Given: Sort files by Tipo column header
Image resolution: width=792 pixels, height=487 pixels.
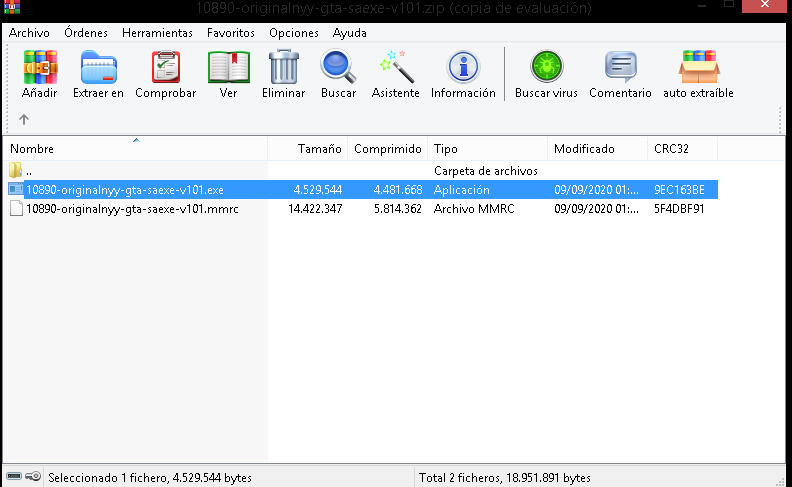Looking at the screenshot, I should click(487, 149).
